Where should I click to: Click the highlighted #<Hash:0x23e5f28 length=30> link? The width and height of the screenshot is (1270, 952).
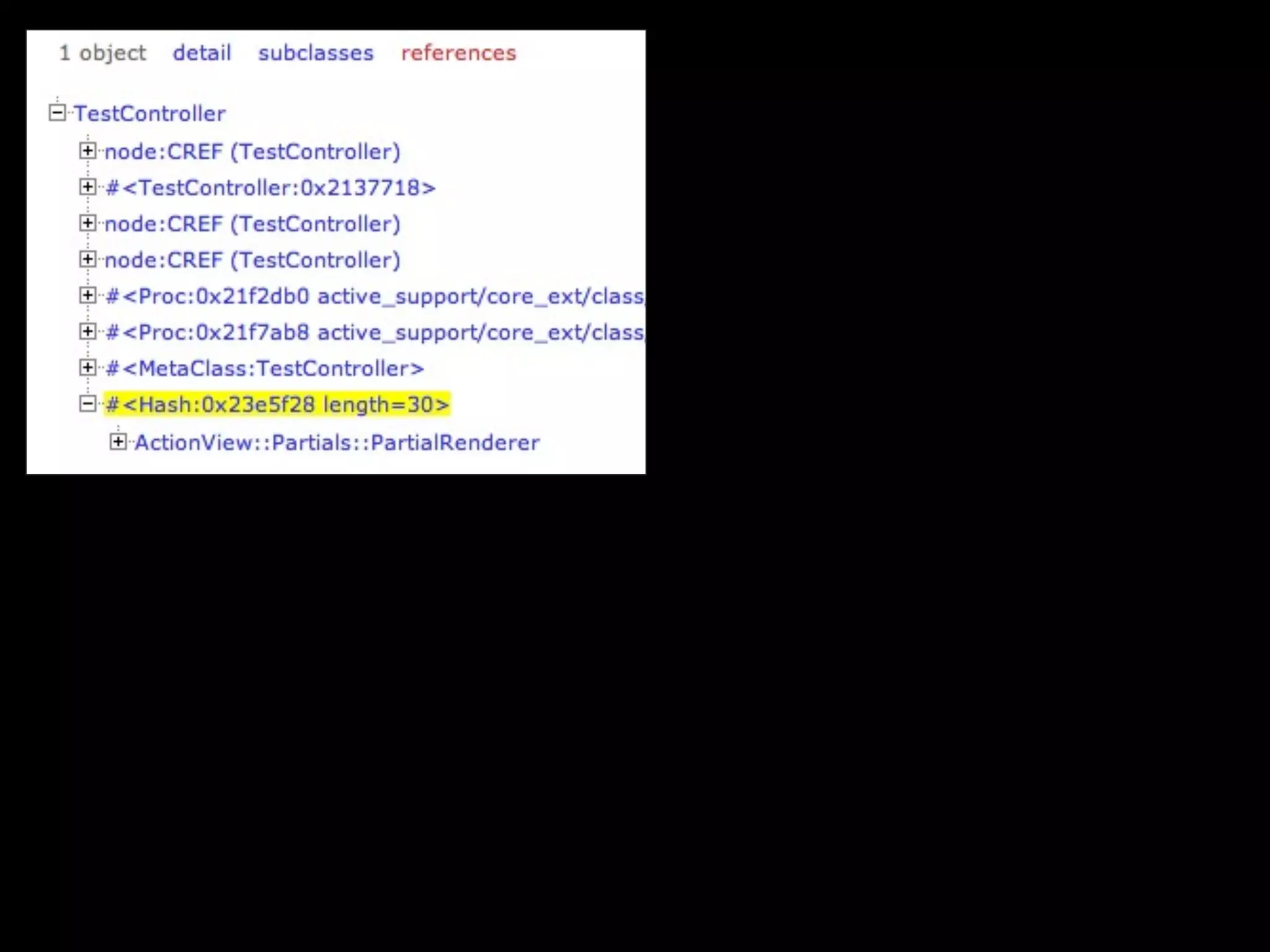pyautogui.click(x=277, y=405)
